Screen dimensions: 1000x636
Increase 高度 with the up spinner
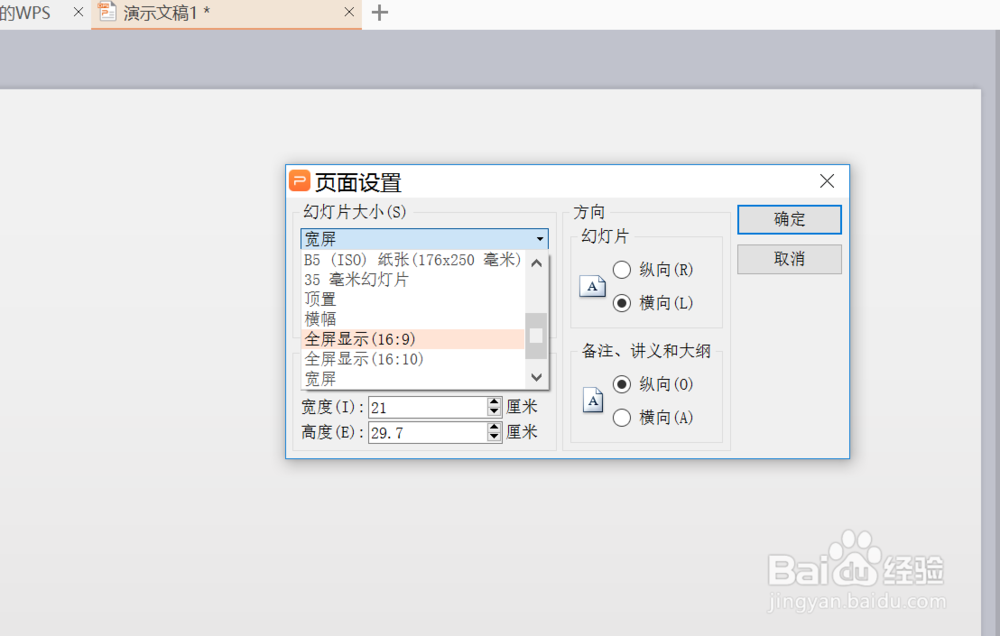point(494,427)
